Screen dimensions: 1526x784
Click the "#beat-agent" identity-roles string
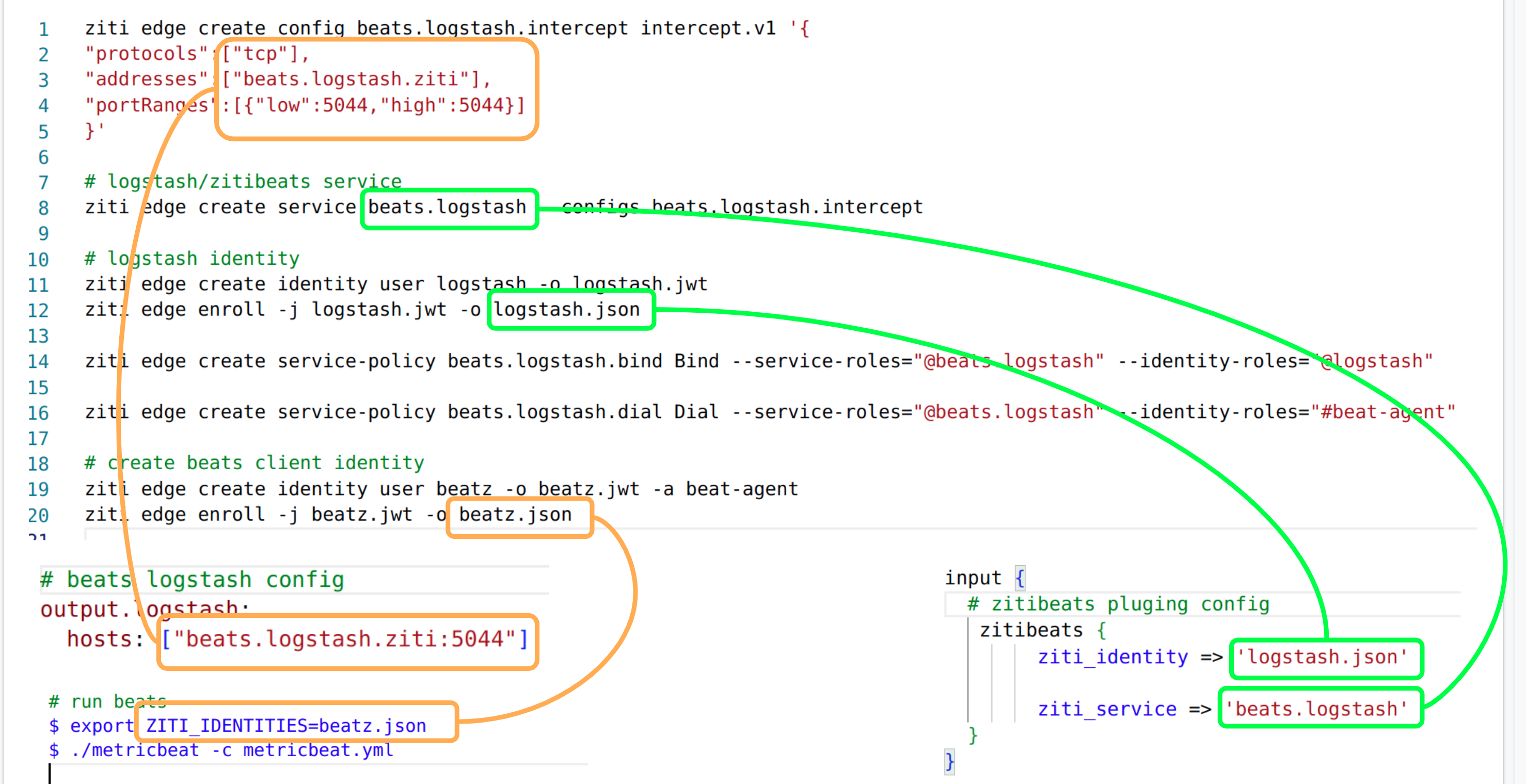1382,412
